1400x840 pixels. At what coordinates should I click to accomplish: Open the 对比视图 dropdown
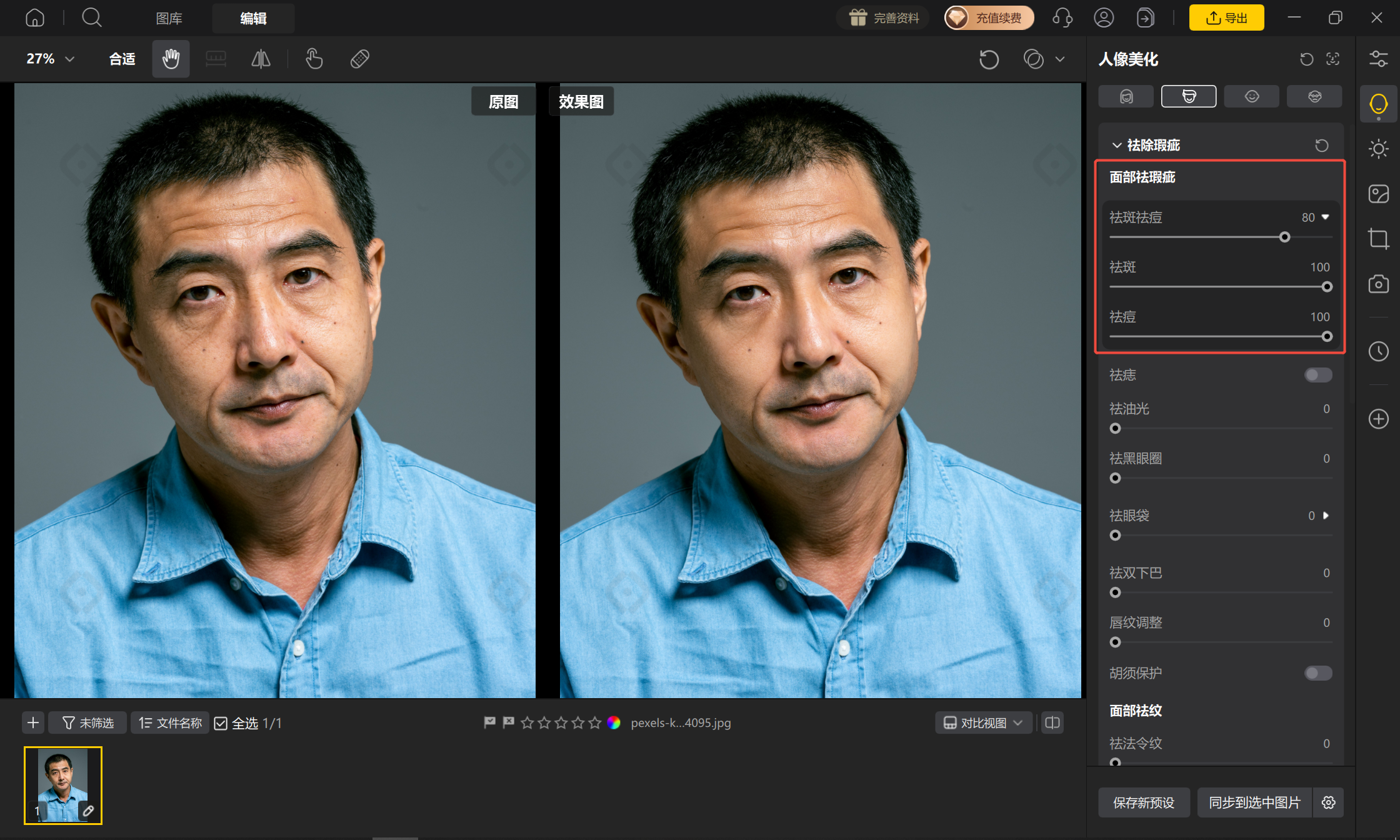[x=983, y=723]
